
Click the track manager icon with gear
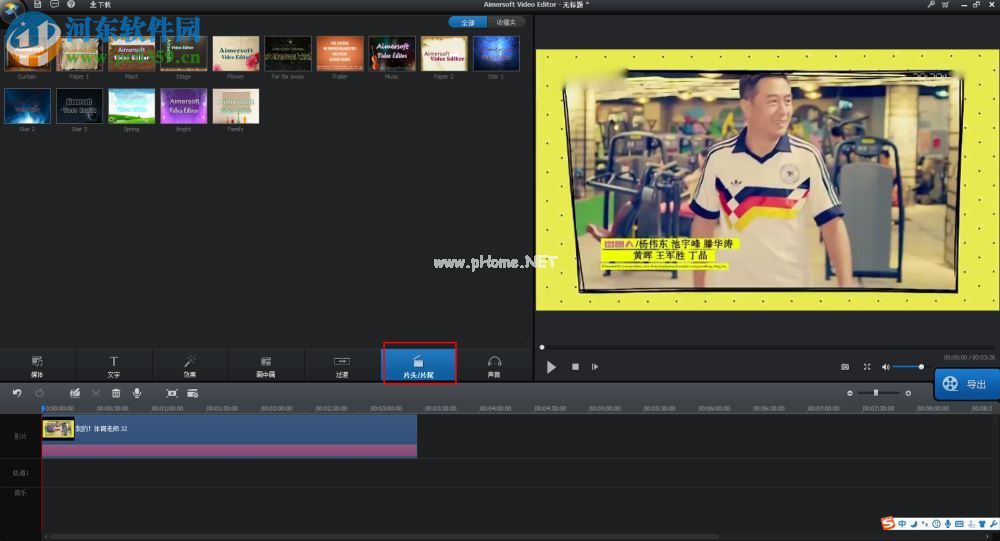[193, 393]
